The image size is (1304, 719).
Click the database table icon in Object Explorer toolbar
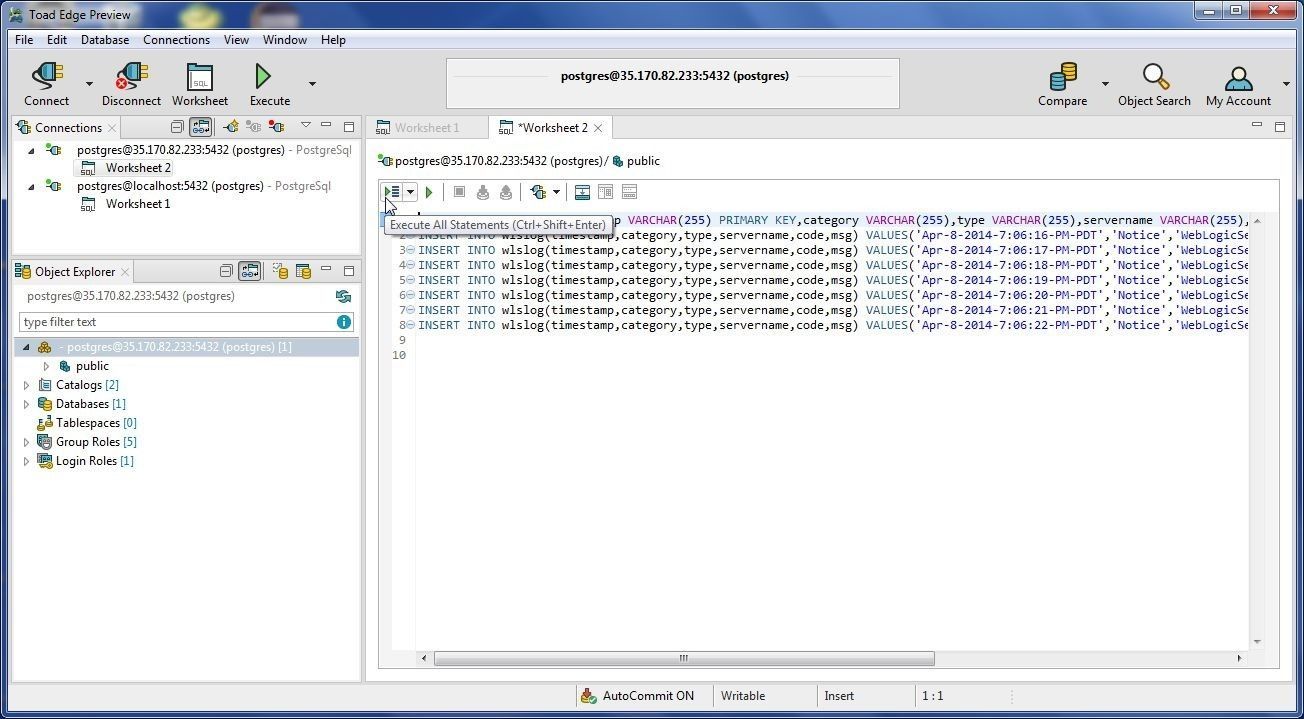click(x=303, y=271)
